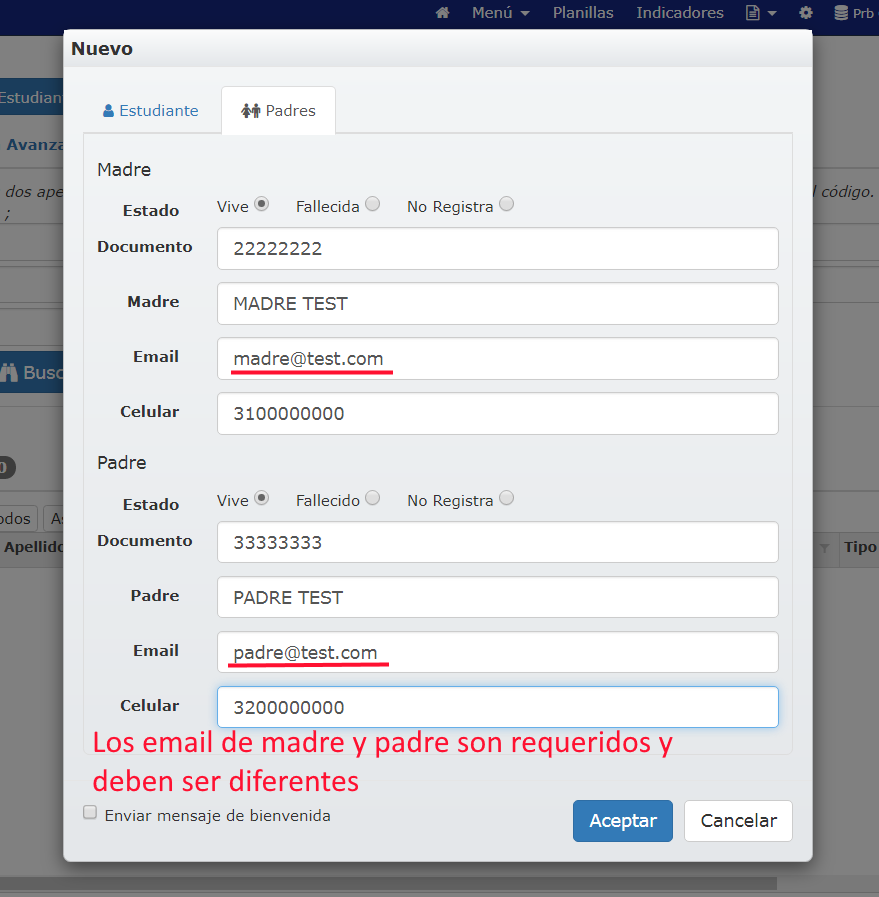This screenshot has height=897, width=879.
Task: Switch to the Estudiante tab
Action: tap(151, 110)
